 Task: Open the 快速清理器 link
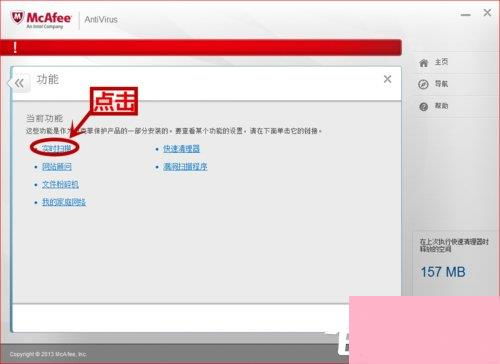coord(181,149)
